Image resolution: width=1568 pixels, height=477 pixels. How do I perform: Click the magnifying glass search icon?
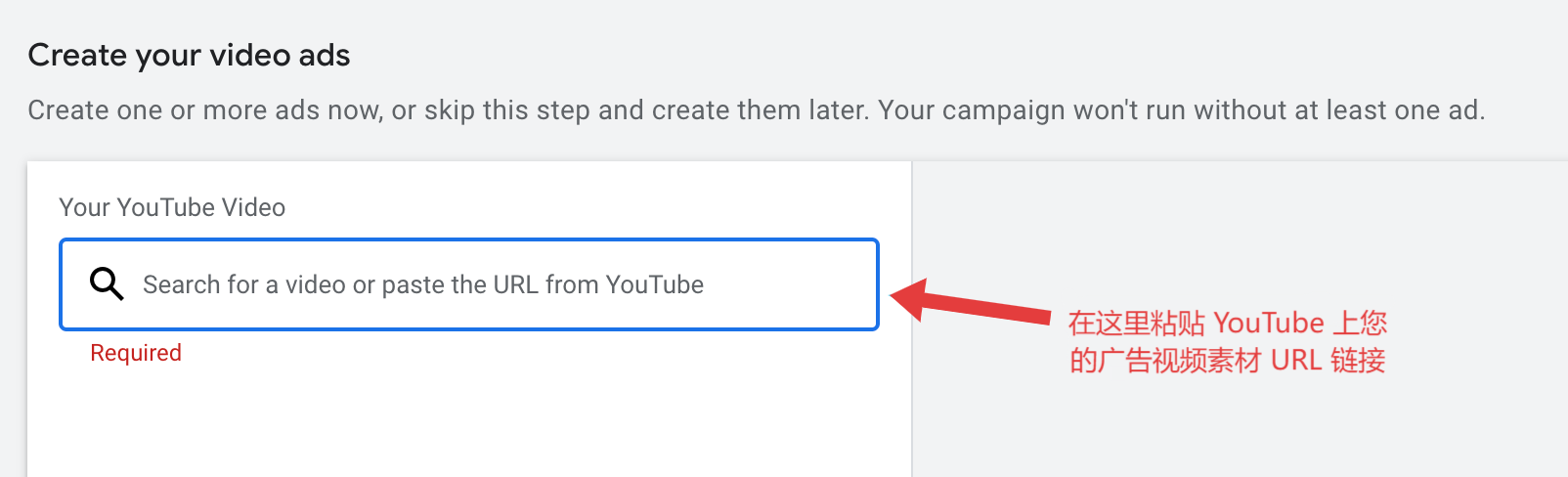tap(107, 283)
